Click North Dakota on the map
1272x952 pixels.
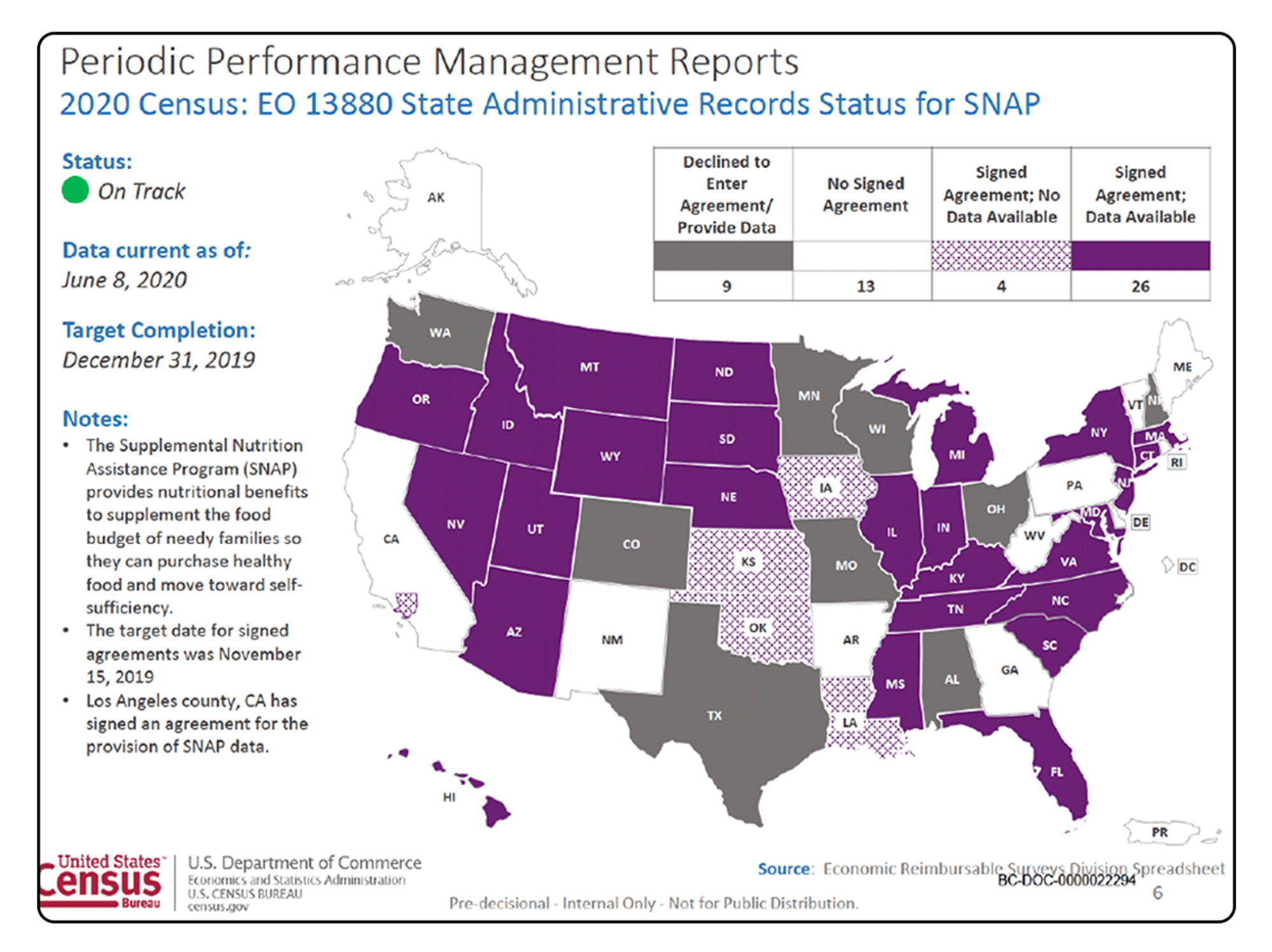pos(724,371)
